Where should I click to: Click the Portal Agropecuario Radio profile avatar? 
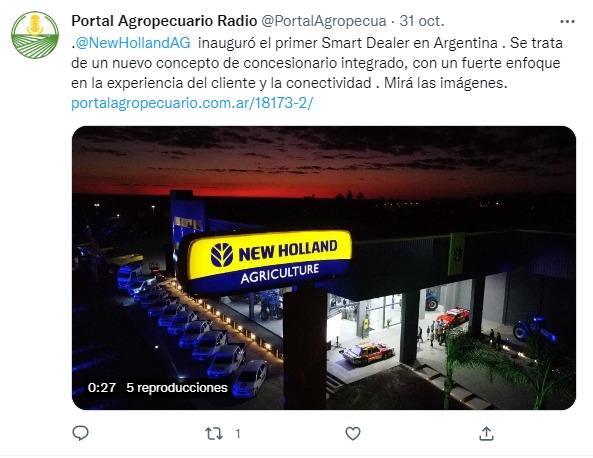pyautogui.click(x=35, y=35)
